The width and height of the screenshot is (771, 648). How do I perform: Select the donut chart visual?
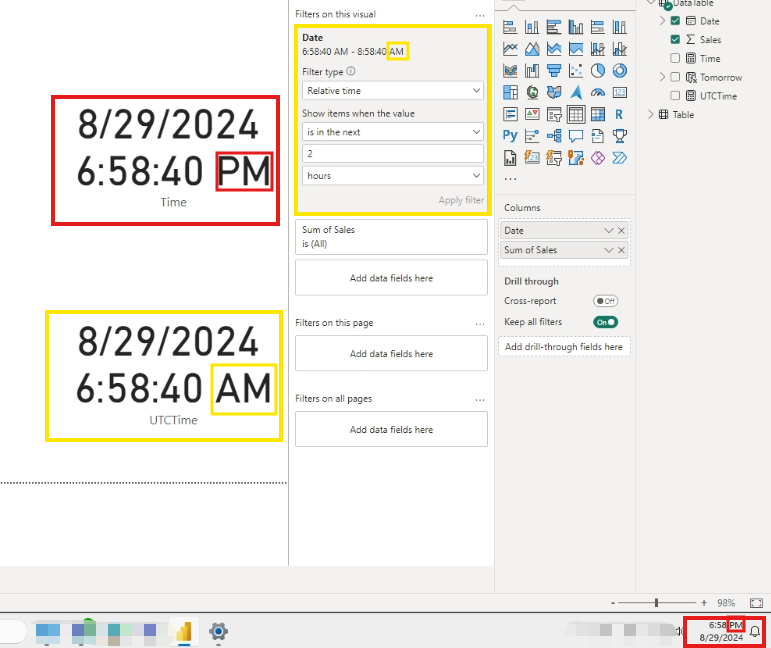pos(620,71)
